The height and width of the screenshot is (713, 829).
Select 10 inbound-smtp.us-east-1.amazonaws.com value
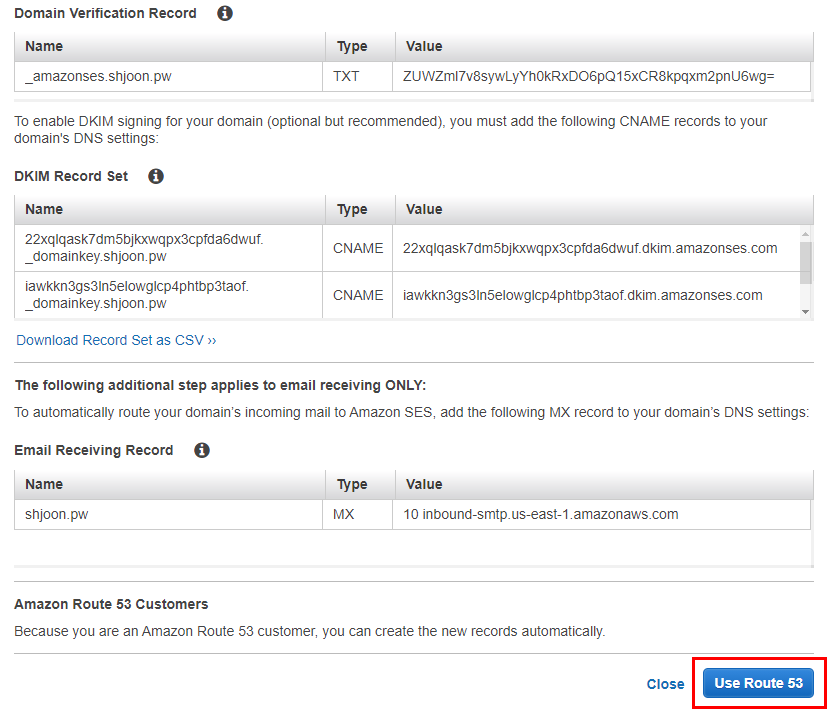click(x=601, y=514)
